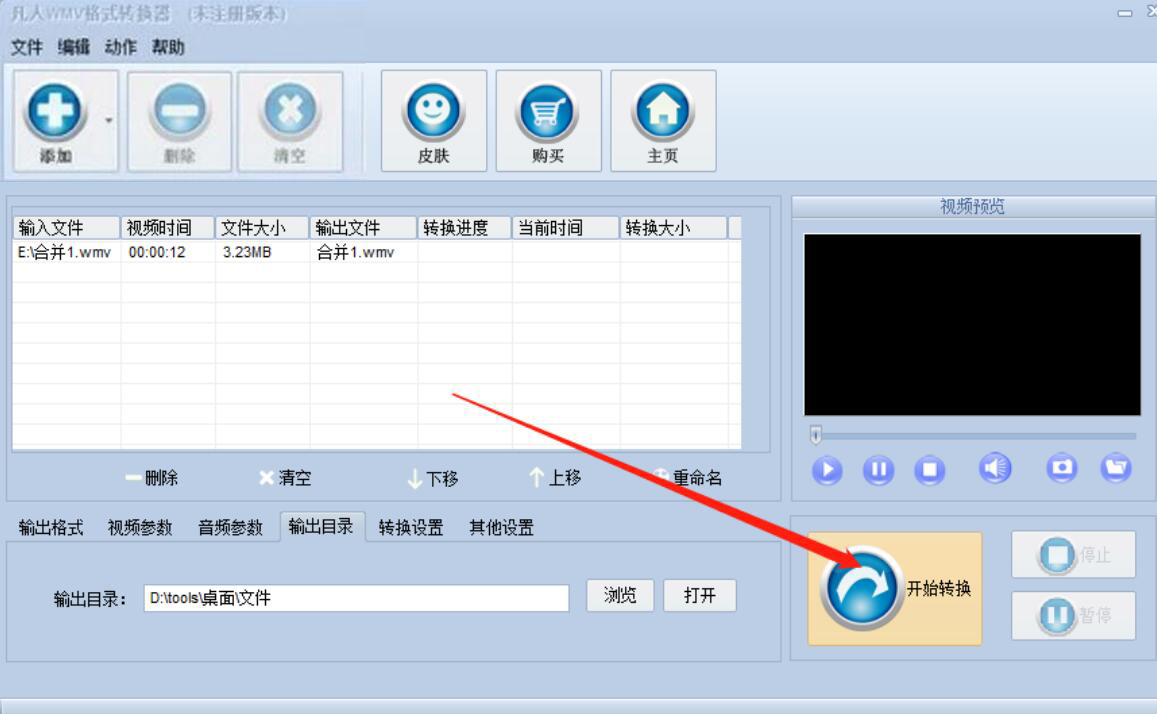Click the 转换进度 column header
This screenshot has height=714, width=1157.
click(465, 228)
